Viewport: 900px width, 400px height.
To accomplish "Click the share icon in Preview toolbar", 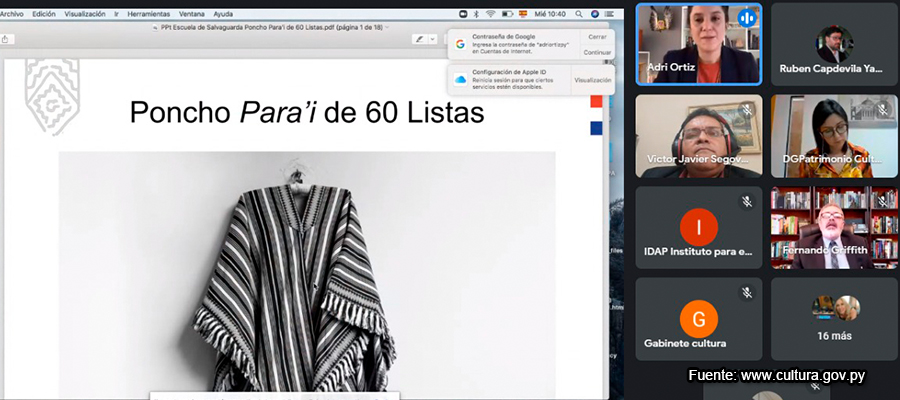I will click(8, 39).
